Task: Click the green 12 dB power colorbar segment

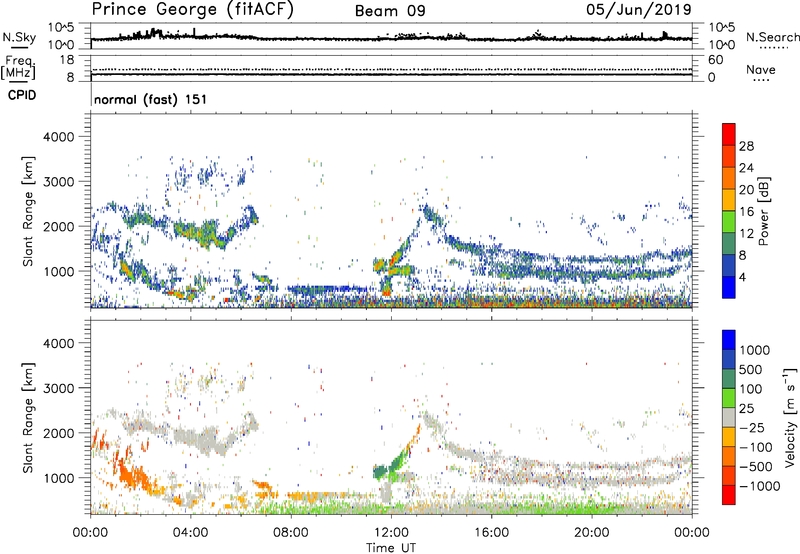Action: pyautogui.click(x=728, y=221)
